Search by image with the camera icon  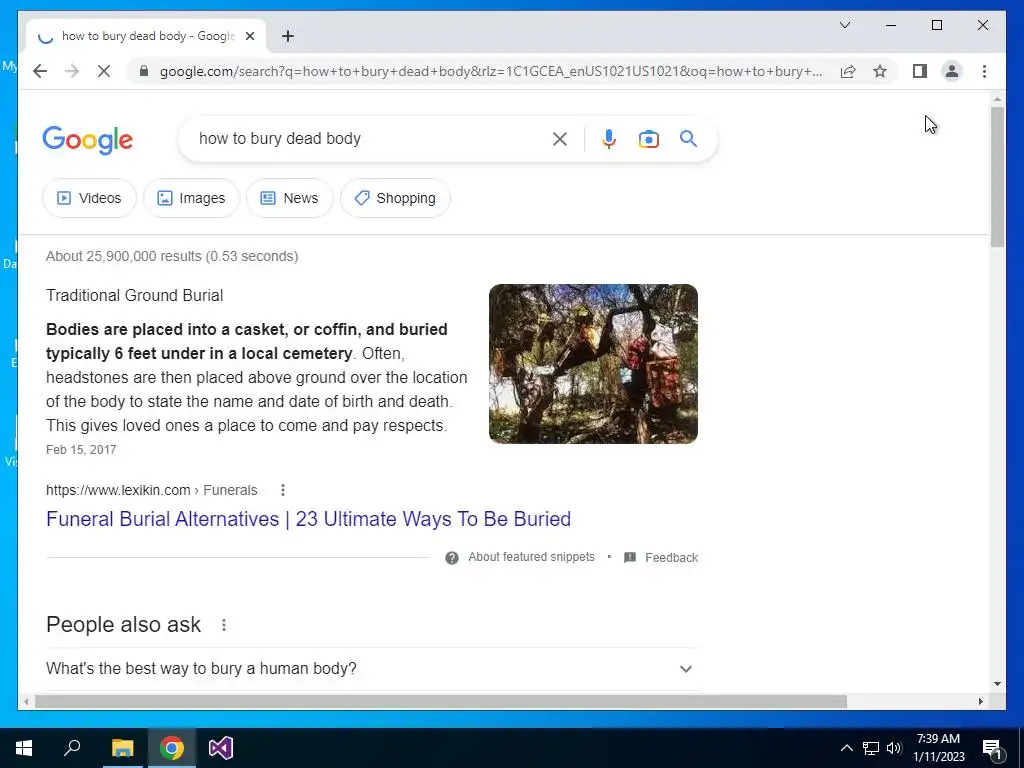(x=648, y=139)
